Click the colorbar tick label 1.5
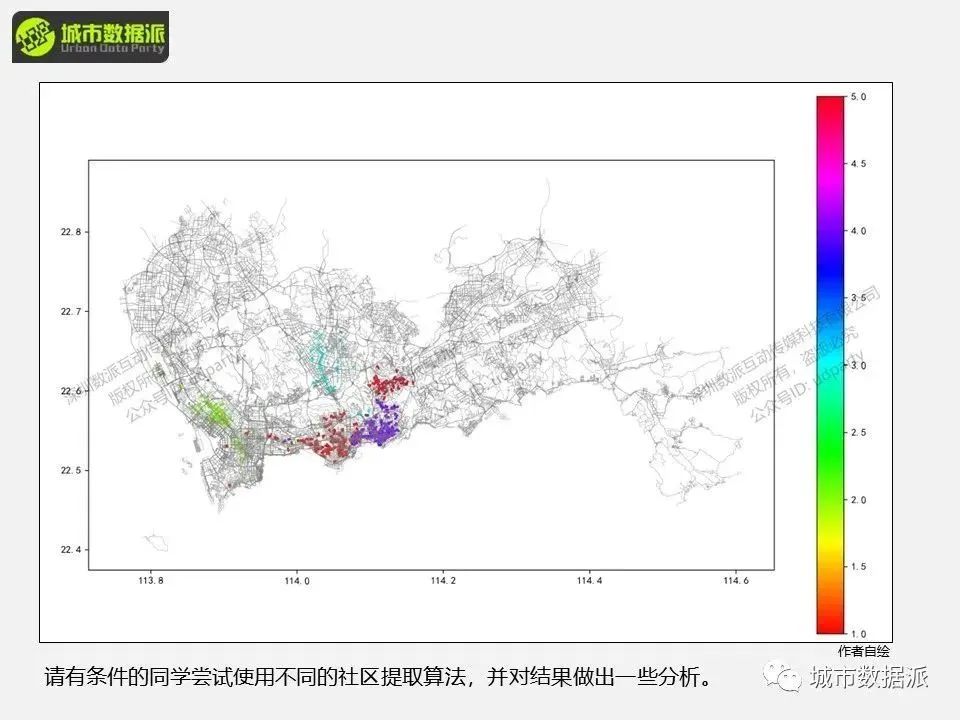The width and height of the screenshot is (960, 720). point(858,567)
